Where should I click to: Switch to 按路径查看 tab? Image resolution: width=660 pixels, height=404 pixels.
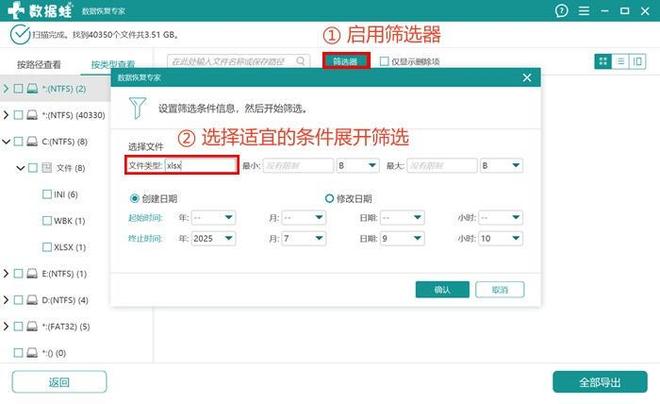(x=39, y=64)
